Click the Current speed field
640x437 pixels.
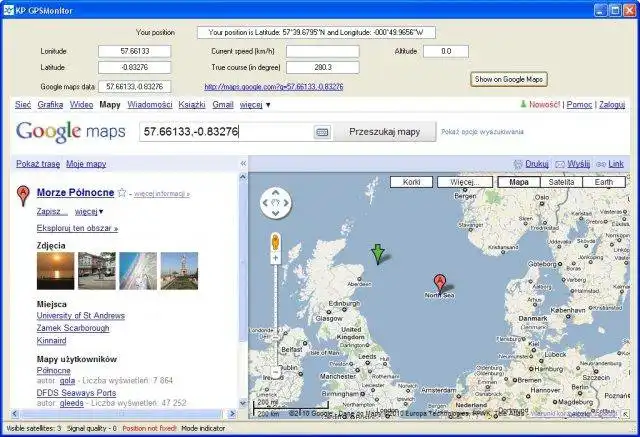322,51
